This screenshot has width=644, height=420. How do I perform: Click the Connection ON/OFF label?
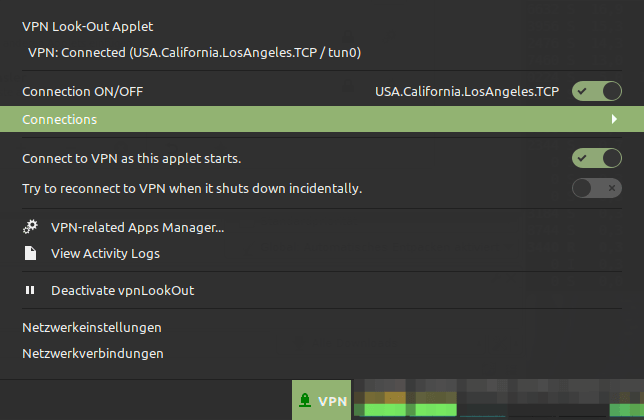83,92
